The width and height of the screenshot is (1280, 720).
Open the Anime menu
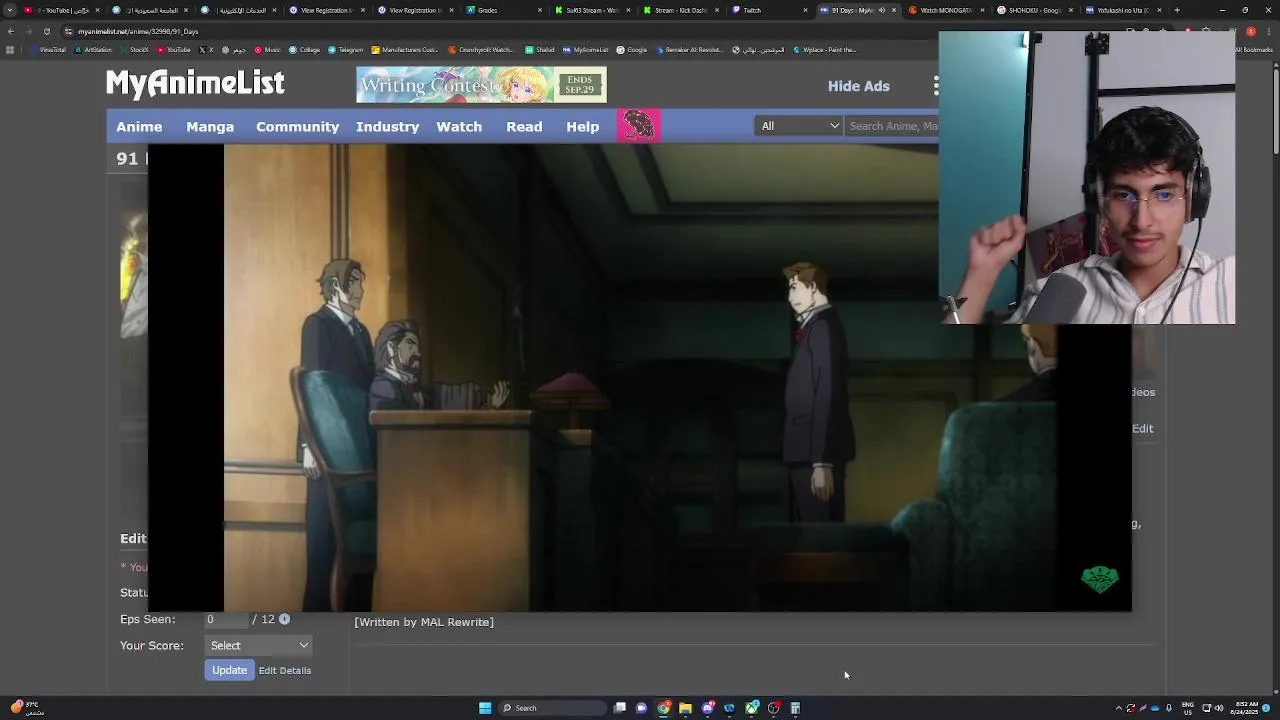coord(139,126)
